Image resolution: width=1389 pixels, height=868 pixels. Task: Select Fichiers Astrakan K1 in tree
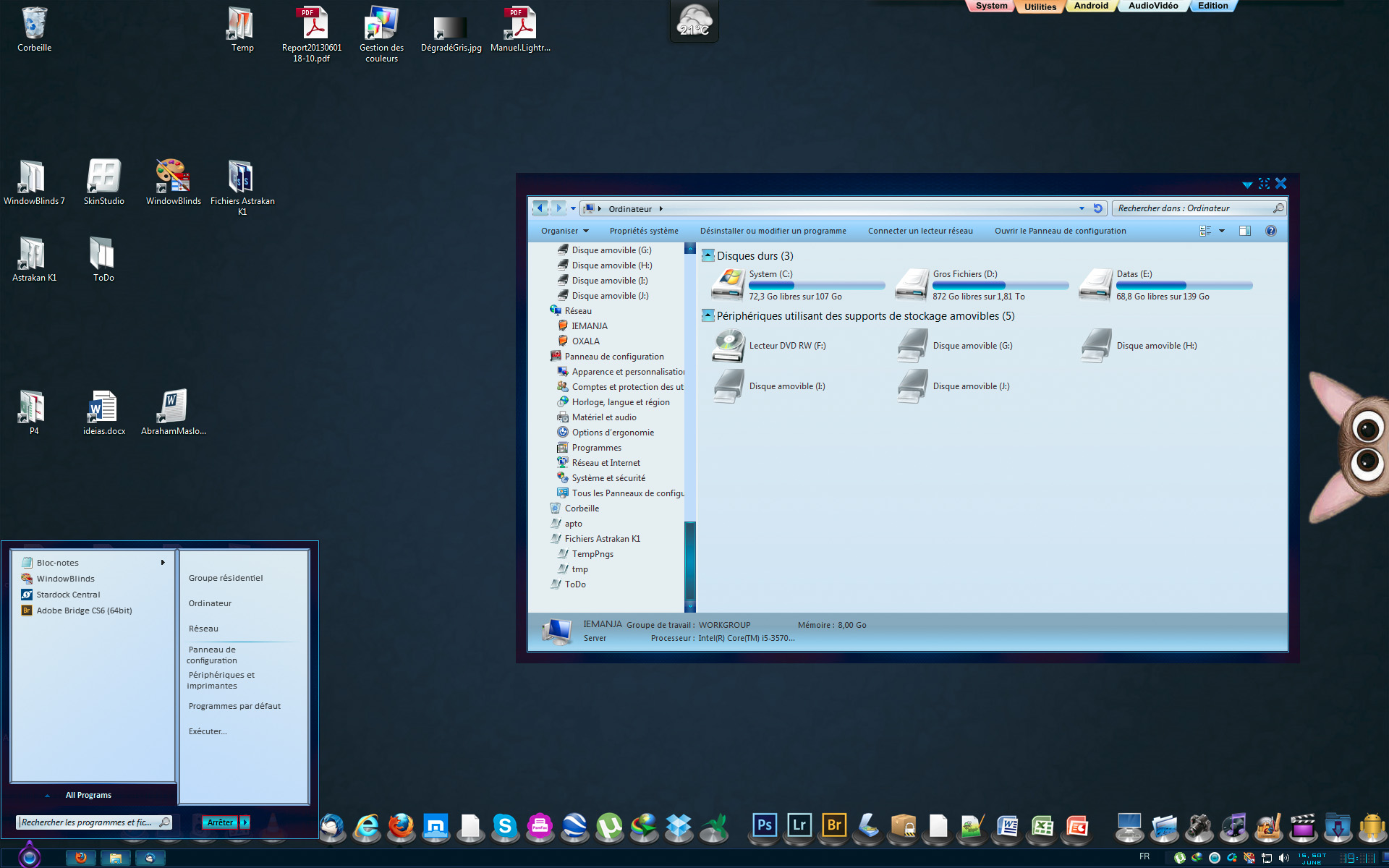point(602,539)
